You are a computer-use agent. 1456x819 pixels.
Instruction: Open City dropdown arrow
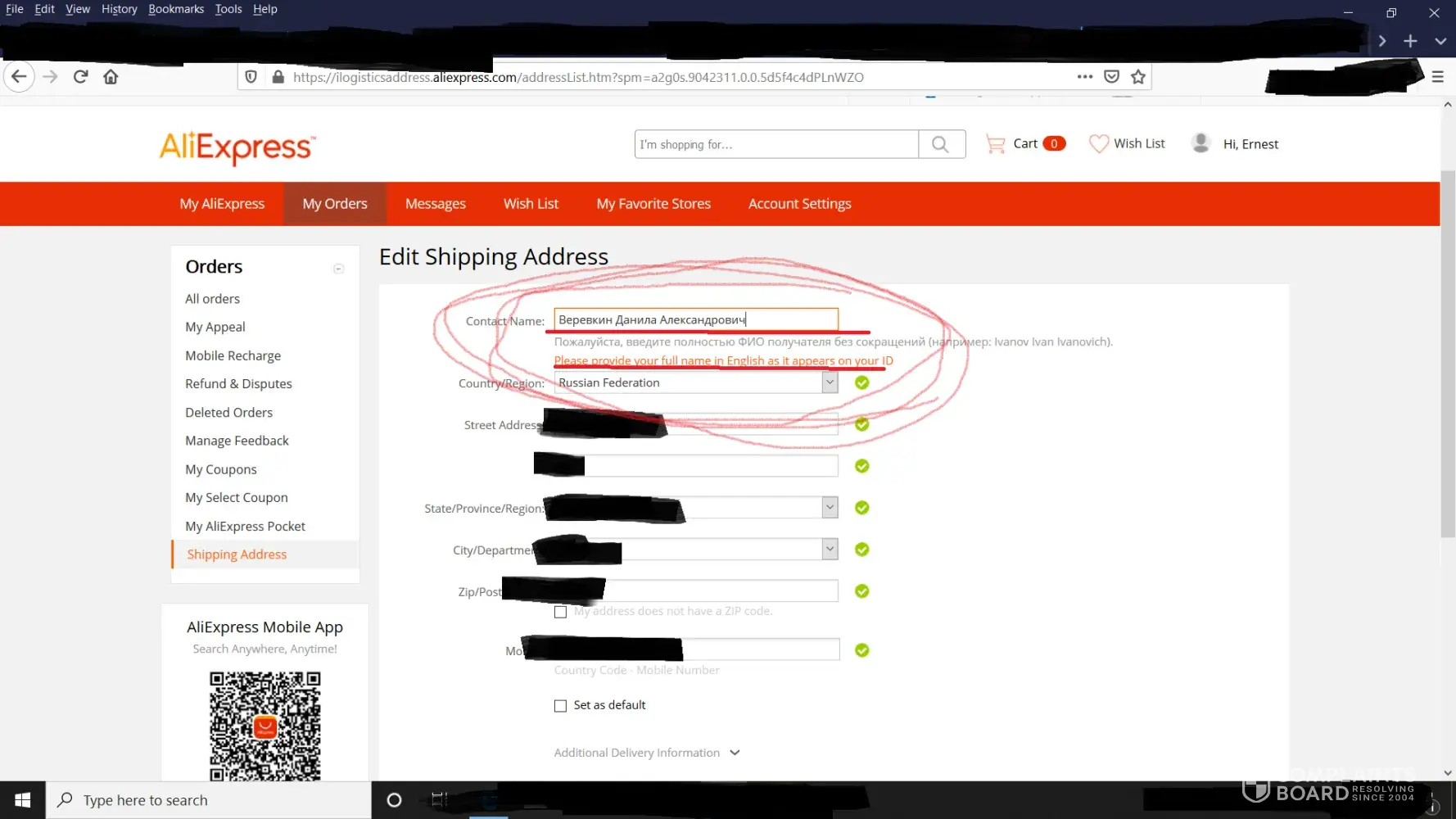click(x=830, y=550)
